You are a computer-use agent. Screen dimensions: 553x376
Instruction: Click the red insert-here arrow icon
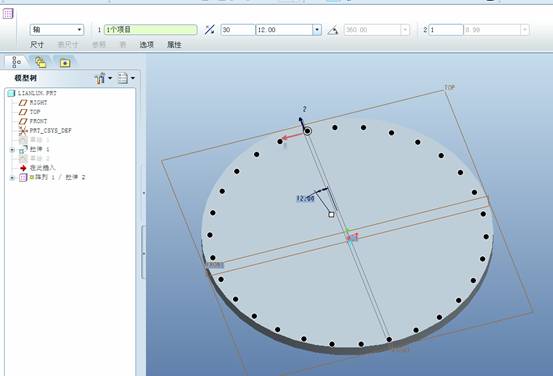coord(23,168)
